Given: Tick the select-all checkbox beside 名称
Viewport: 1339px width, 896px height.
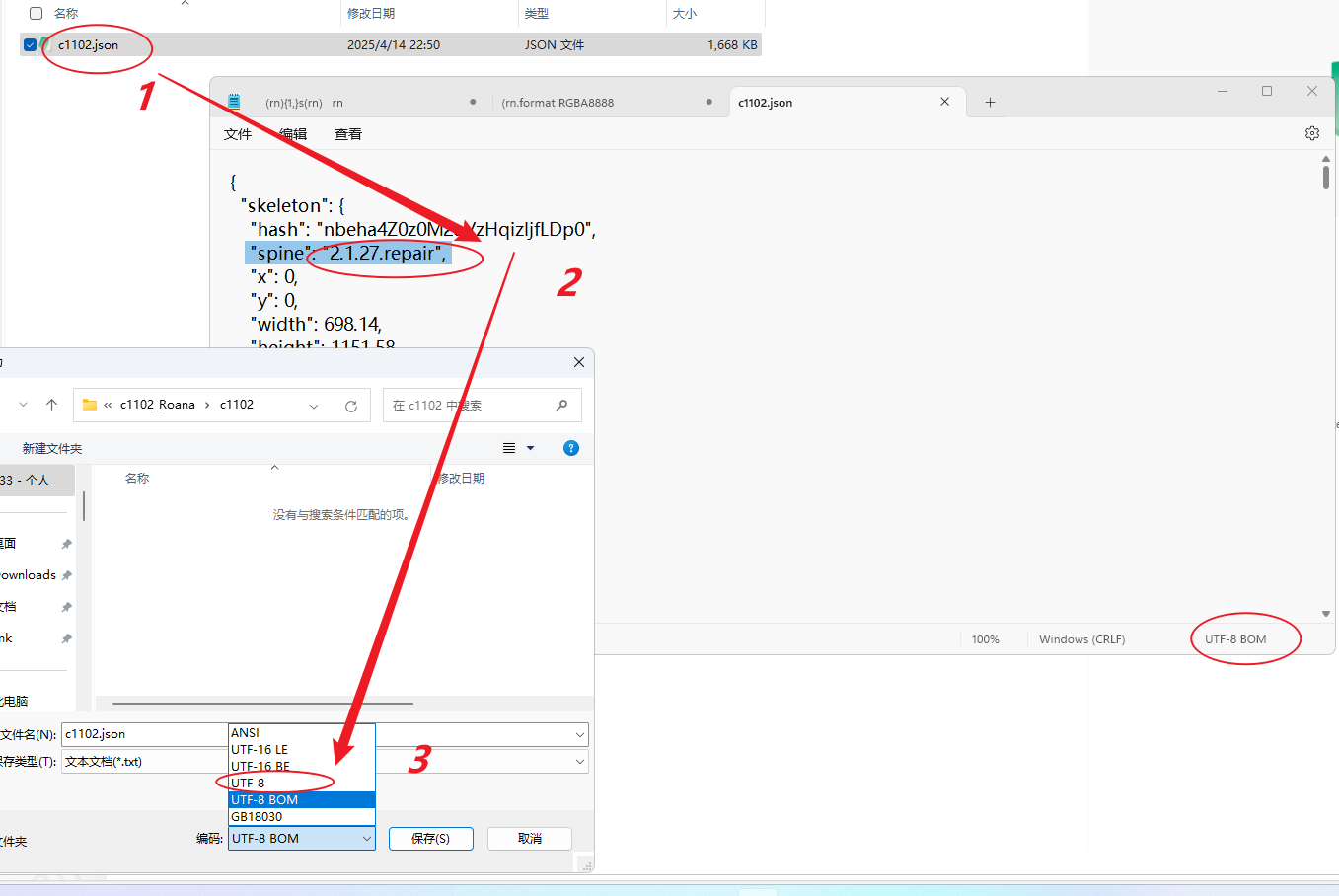Looking at the screenshot, I should point(37,14).
